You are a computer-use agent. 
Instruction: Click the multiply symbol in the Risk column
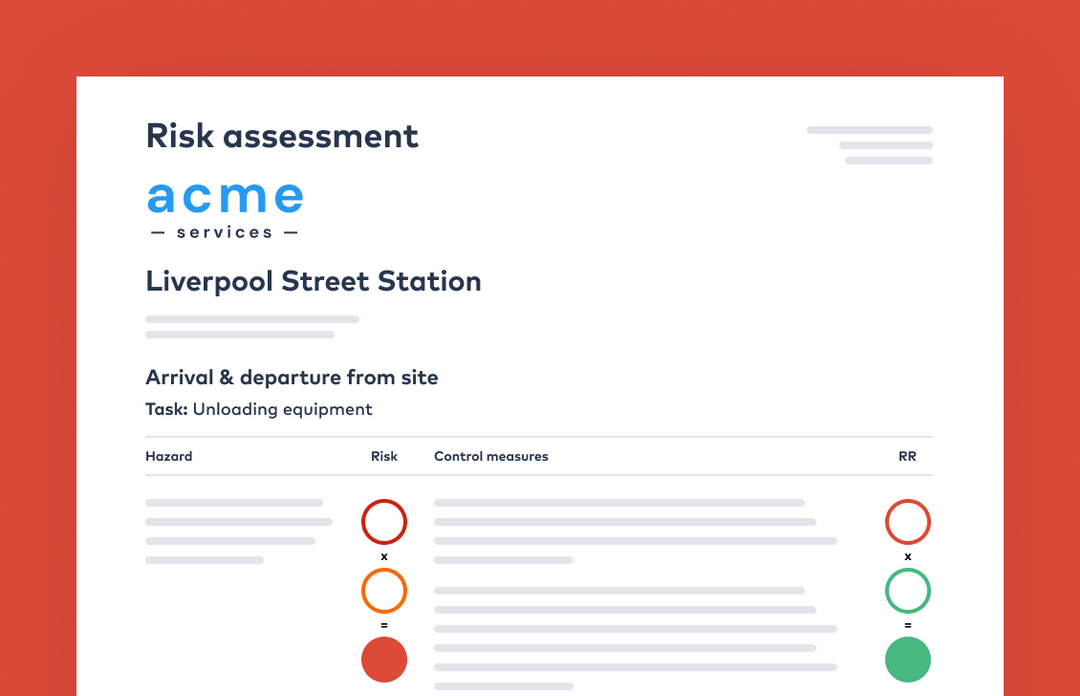pyautogui.click(x=384, y=557)
